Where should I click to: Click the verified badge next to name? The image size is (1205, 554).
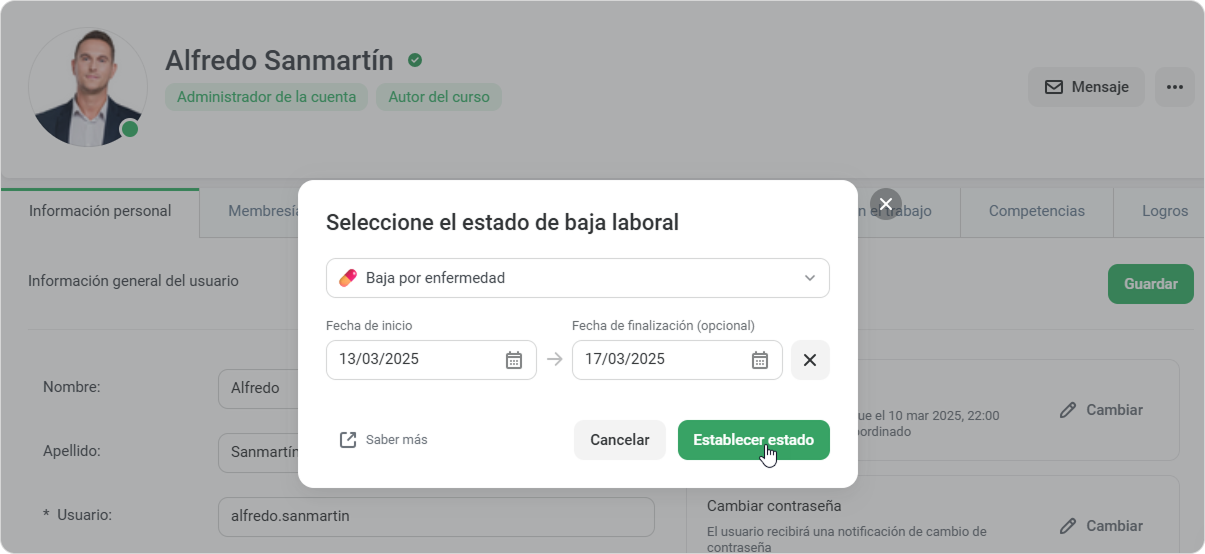click(415, 61)
